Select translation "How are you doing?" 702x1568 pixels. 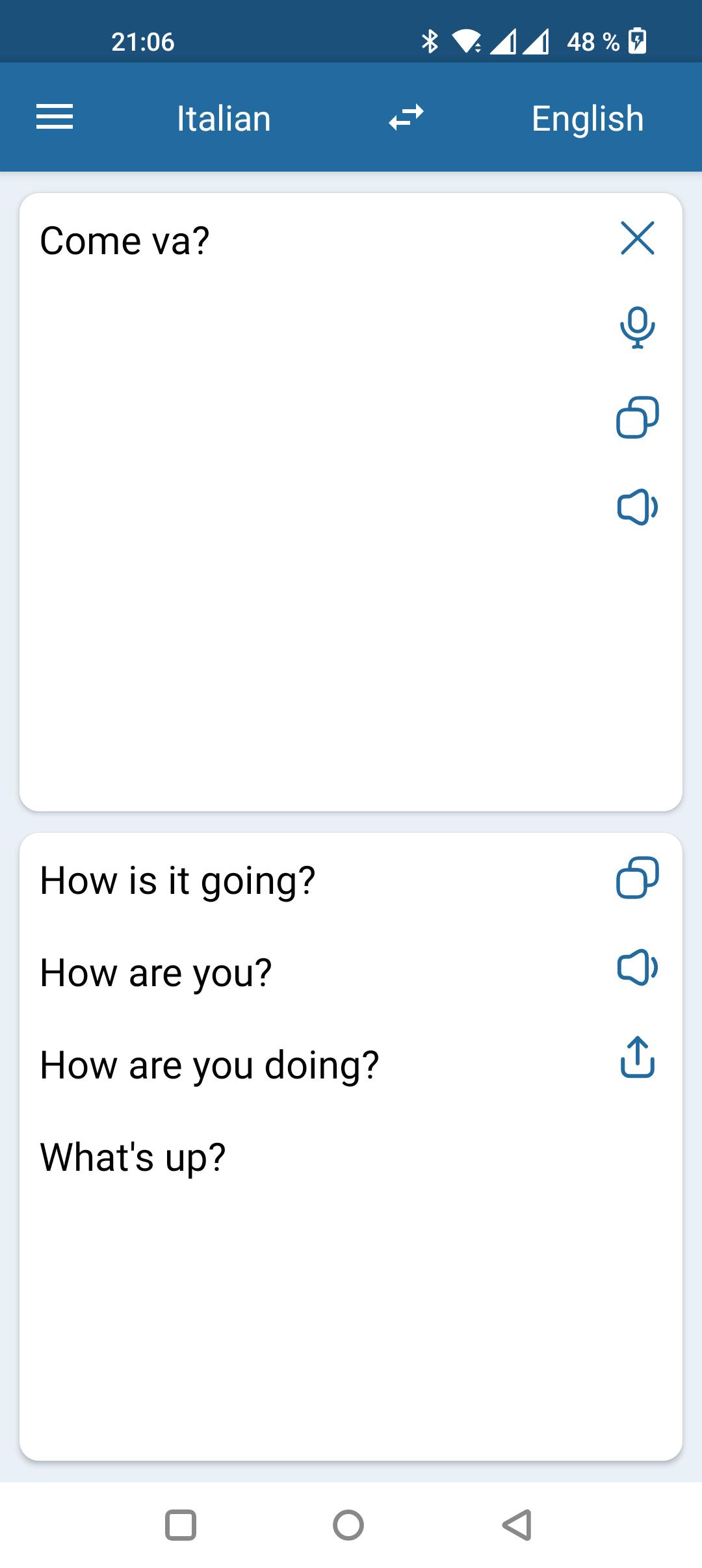[209, 1065]
